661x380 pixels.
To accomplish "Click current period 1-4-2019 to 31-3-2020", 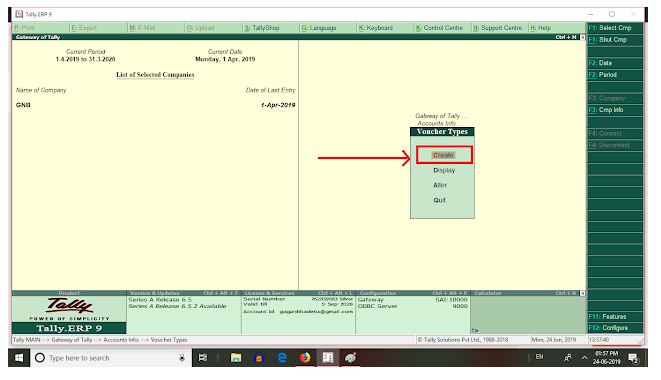I will (x=86, y=59).
